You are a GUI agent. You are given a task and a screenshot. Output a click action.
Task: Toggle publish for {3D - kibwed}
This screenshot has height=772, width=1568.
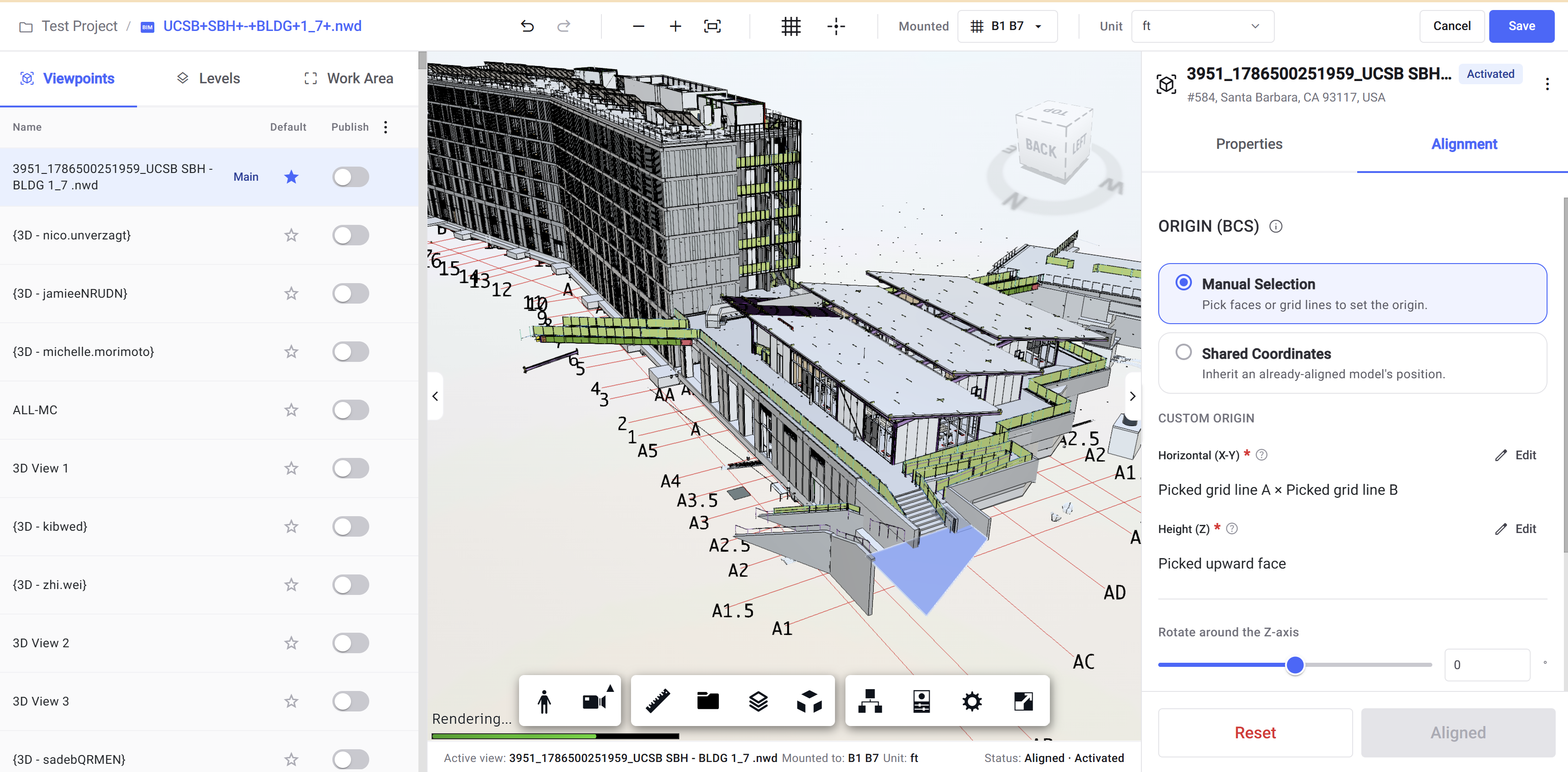351,526
